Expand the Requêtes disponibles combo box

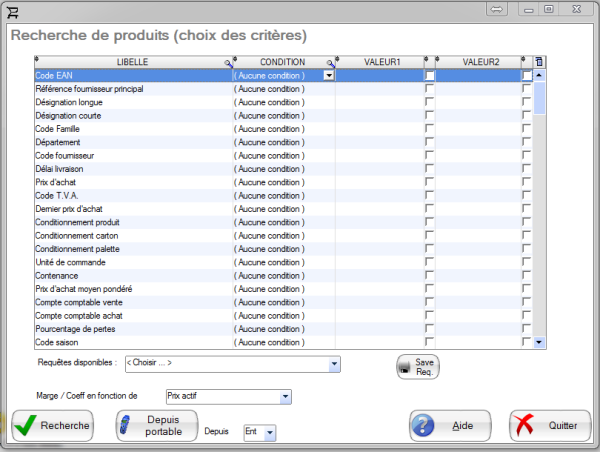click(x=335, y=363)
